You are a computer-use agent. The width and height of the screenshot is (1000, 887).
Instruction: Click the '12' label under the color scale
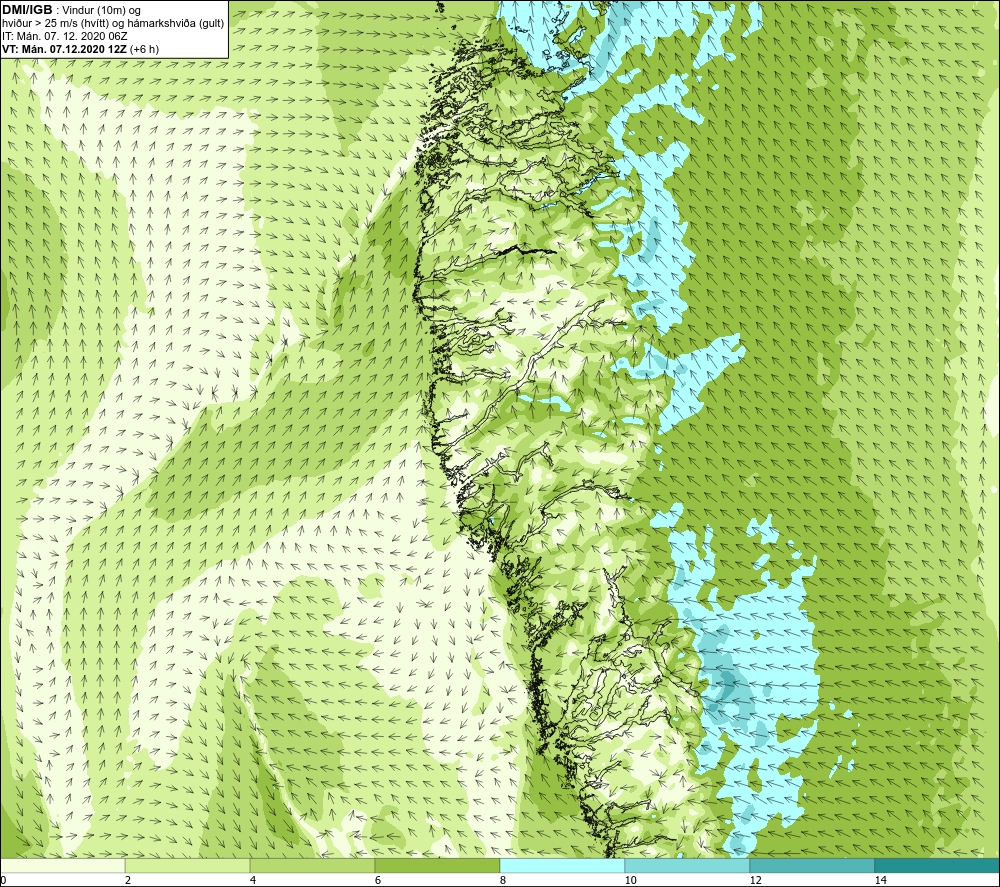pyautogui.click(x=755, y=880)
